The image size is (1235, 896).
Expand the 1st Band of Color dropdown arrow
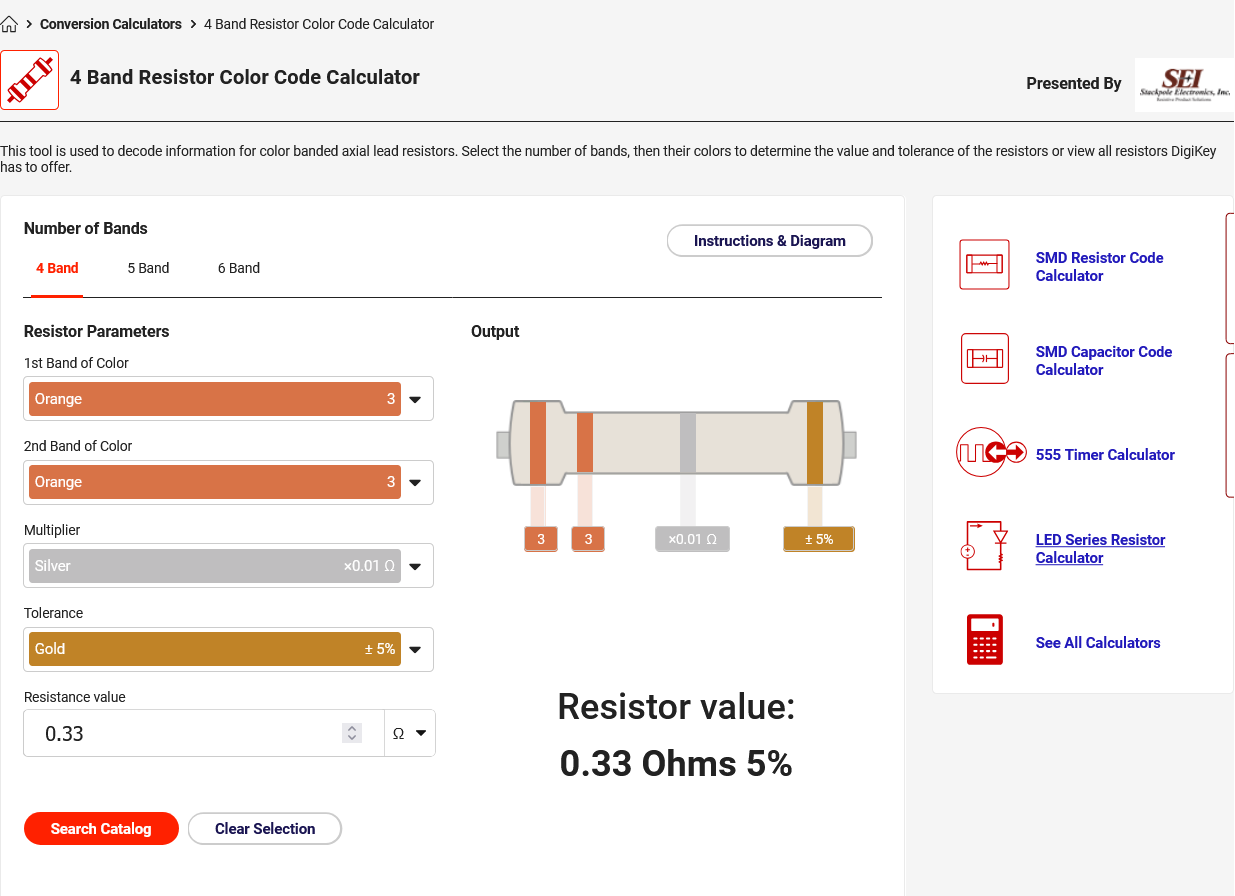point(416,399)
